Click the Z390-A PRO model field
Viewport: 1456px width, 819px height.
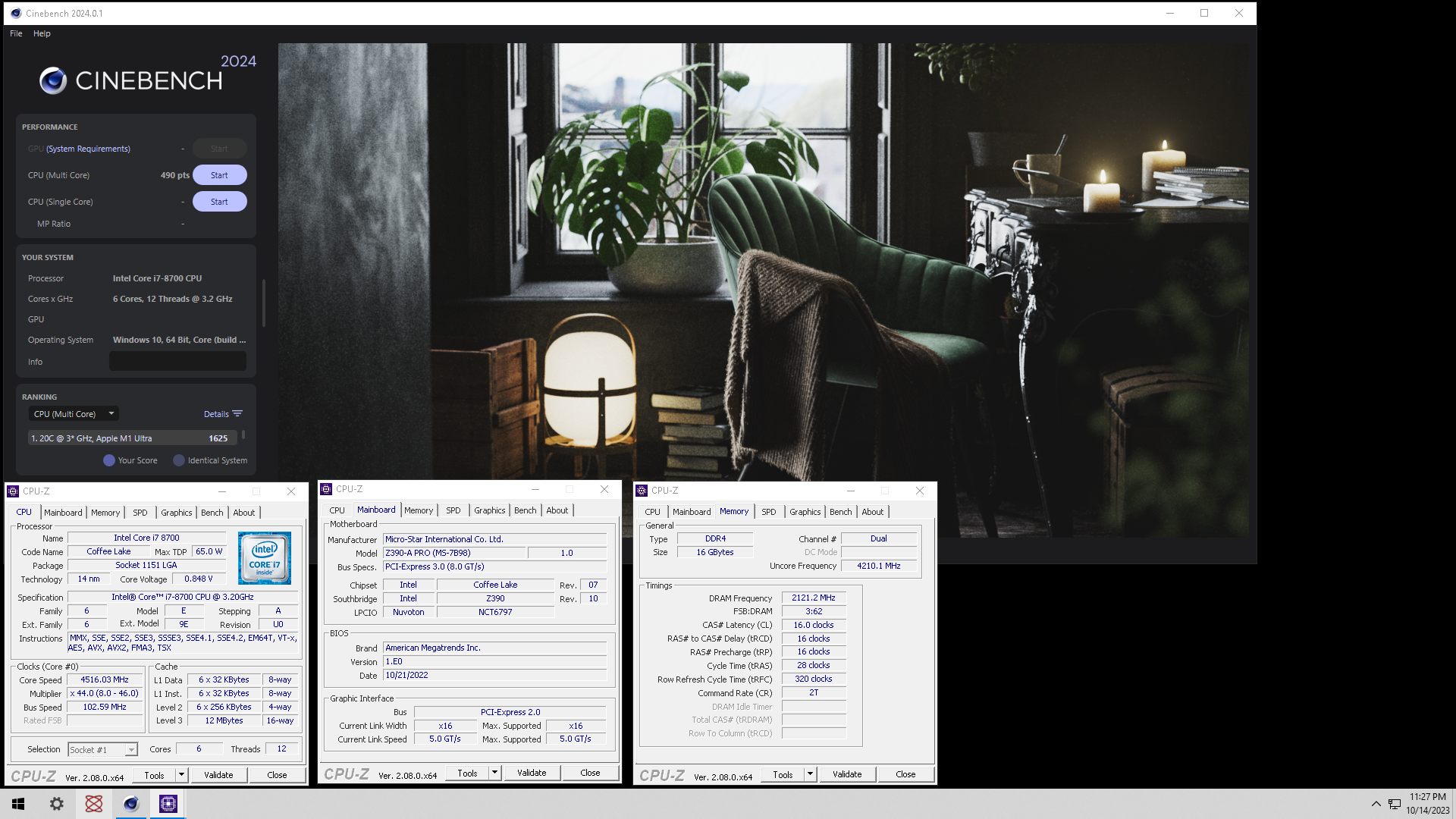[x=453, y=554]
